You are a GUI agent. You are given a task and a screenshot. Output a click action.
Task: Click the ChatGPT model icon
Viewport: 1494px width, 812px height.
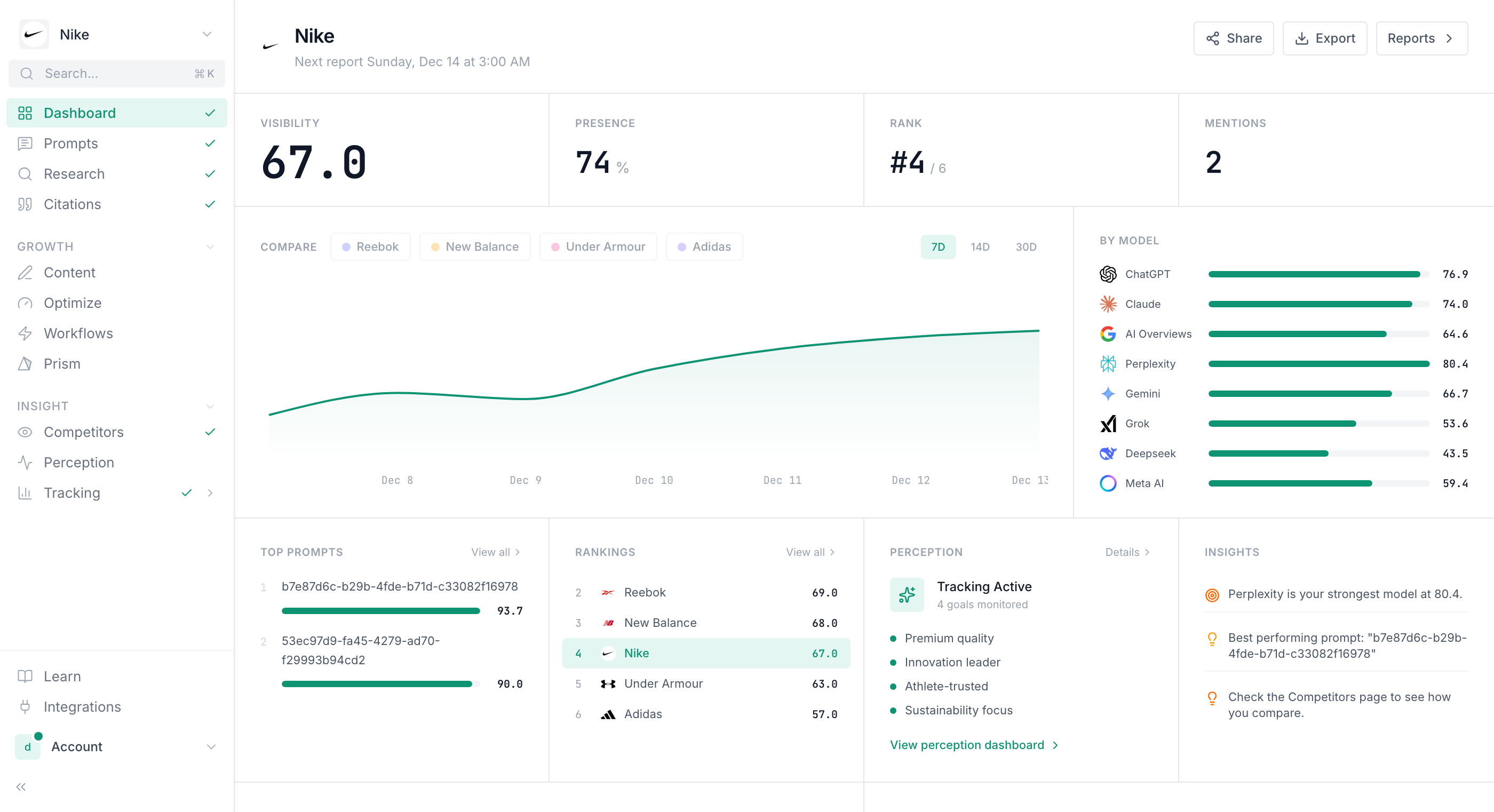click(1108, 274)
